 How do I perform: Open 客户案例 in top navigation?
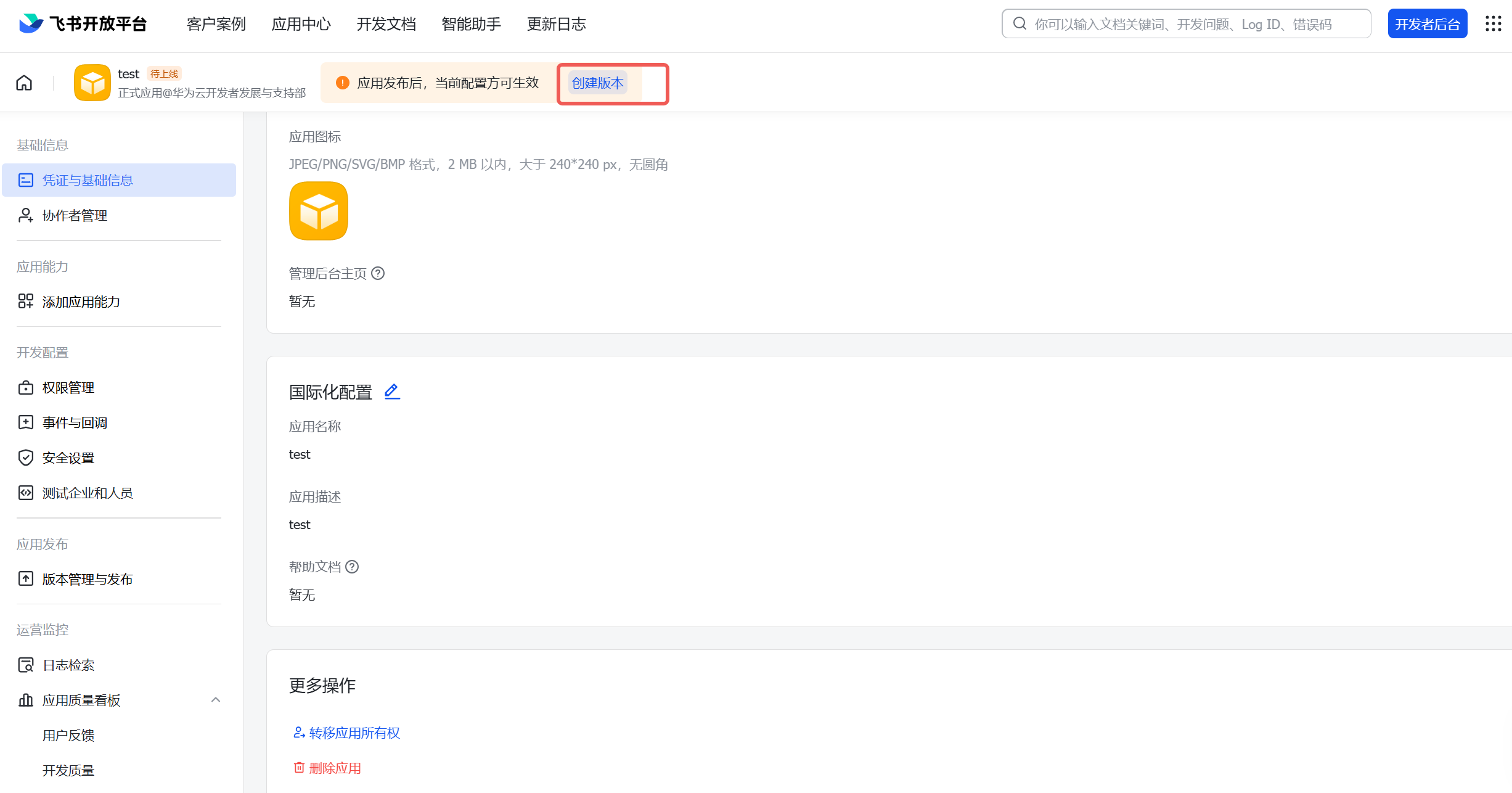point(216,24)
